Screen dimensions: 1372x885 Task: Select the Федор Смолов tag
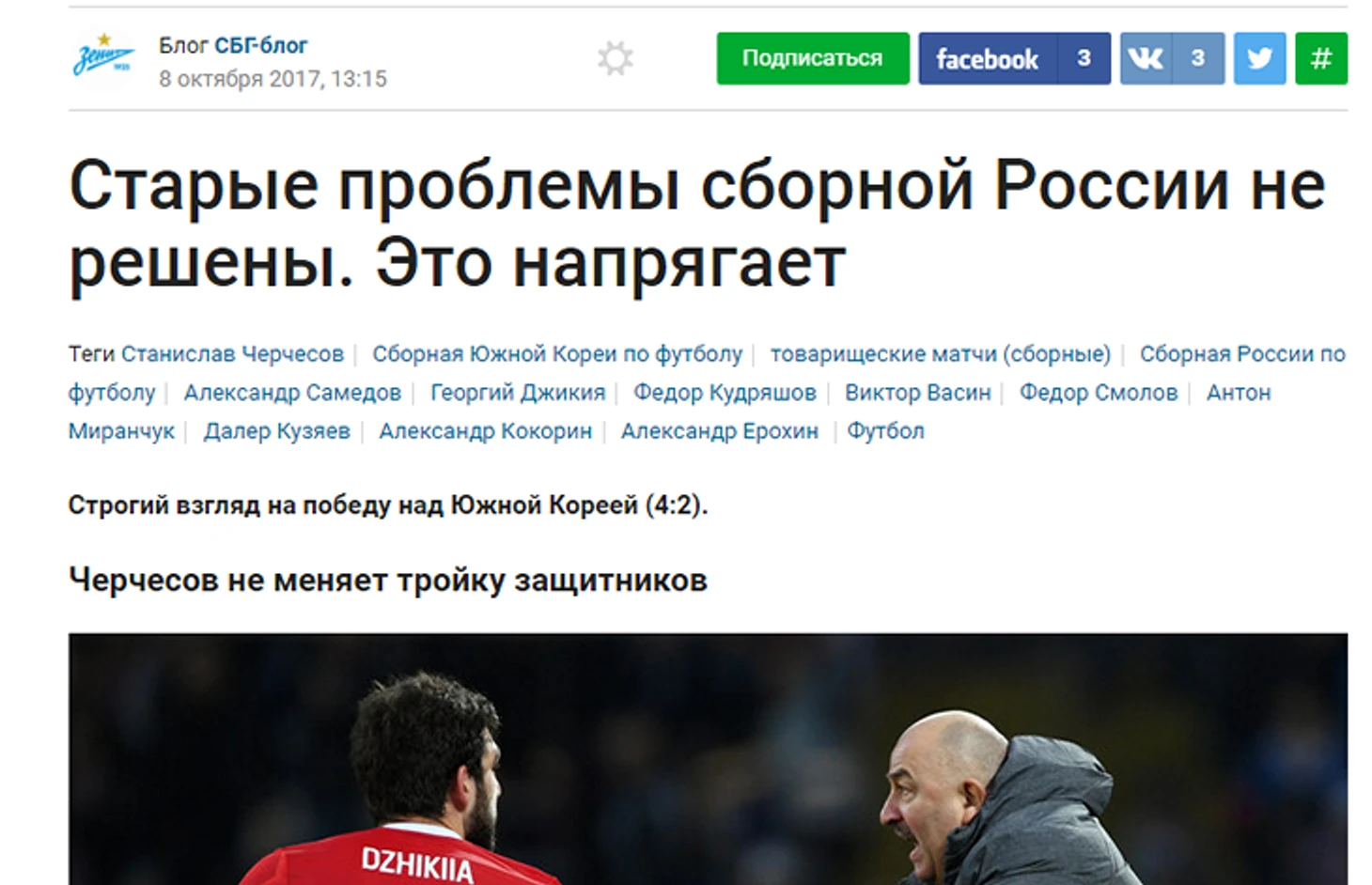(1099, 393)
